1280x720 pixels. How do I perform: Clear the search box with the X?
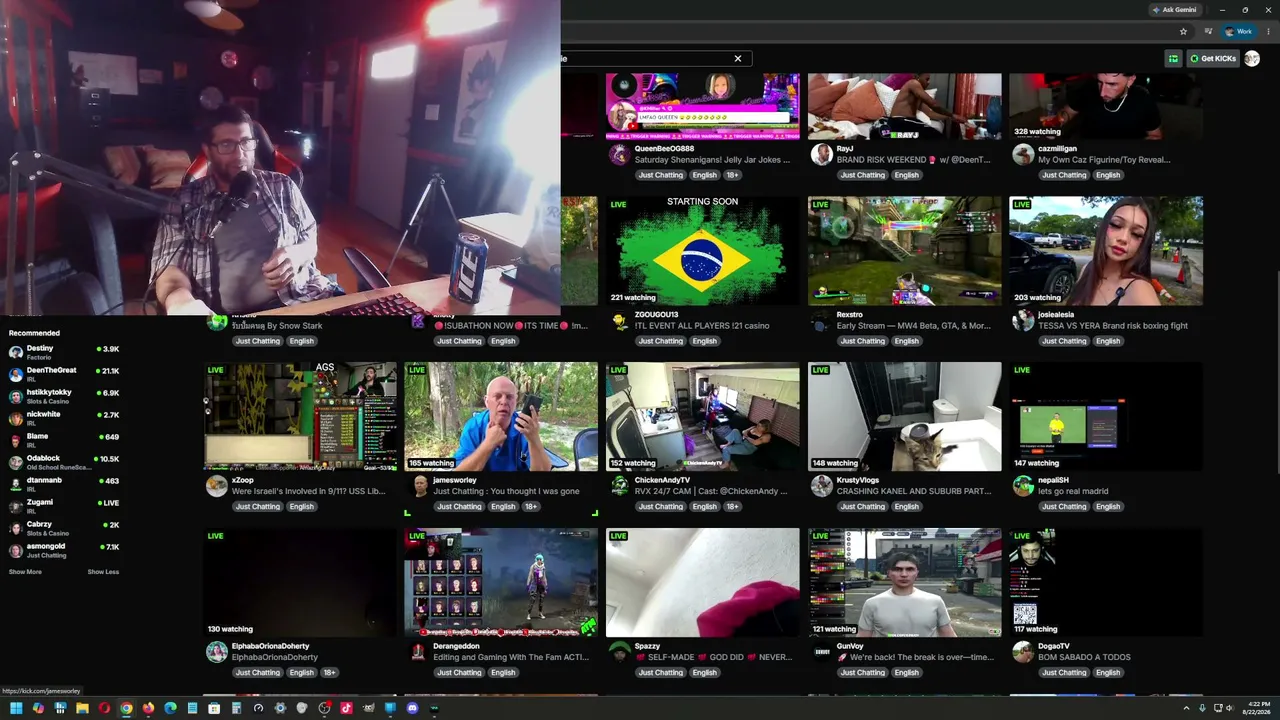(738, 59)
